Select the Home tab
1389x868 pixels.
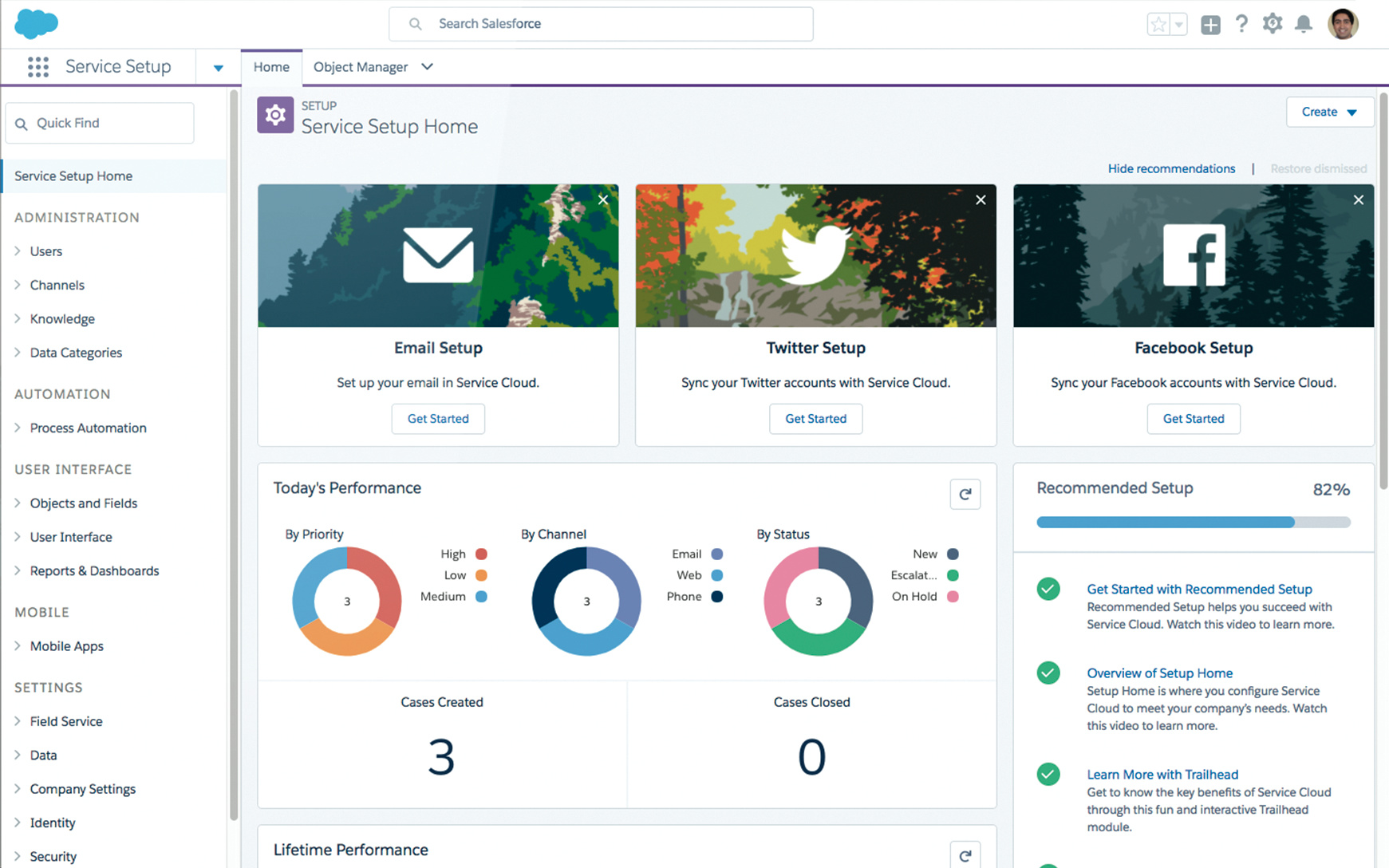271,67
